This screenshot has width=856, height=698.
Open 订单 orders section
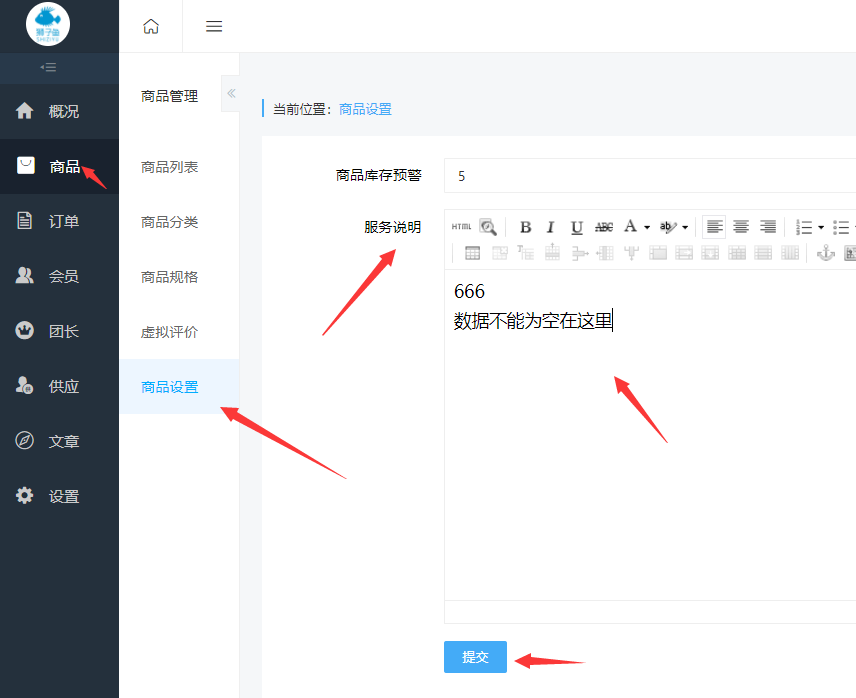pos(60,221)
